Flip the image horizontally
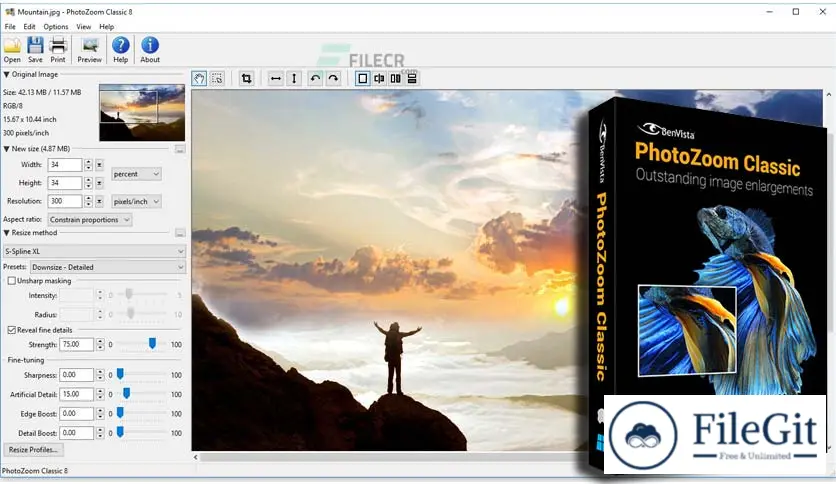Viewport: 836px width, 484px height. (x=276, y=79)
